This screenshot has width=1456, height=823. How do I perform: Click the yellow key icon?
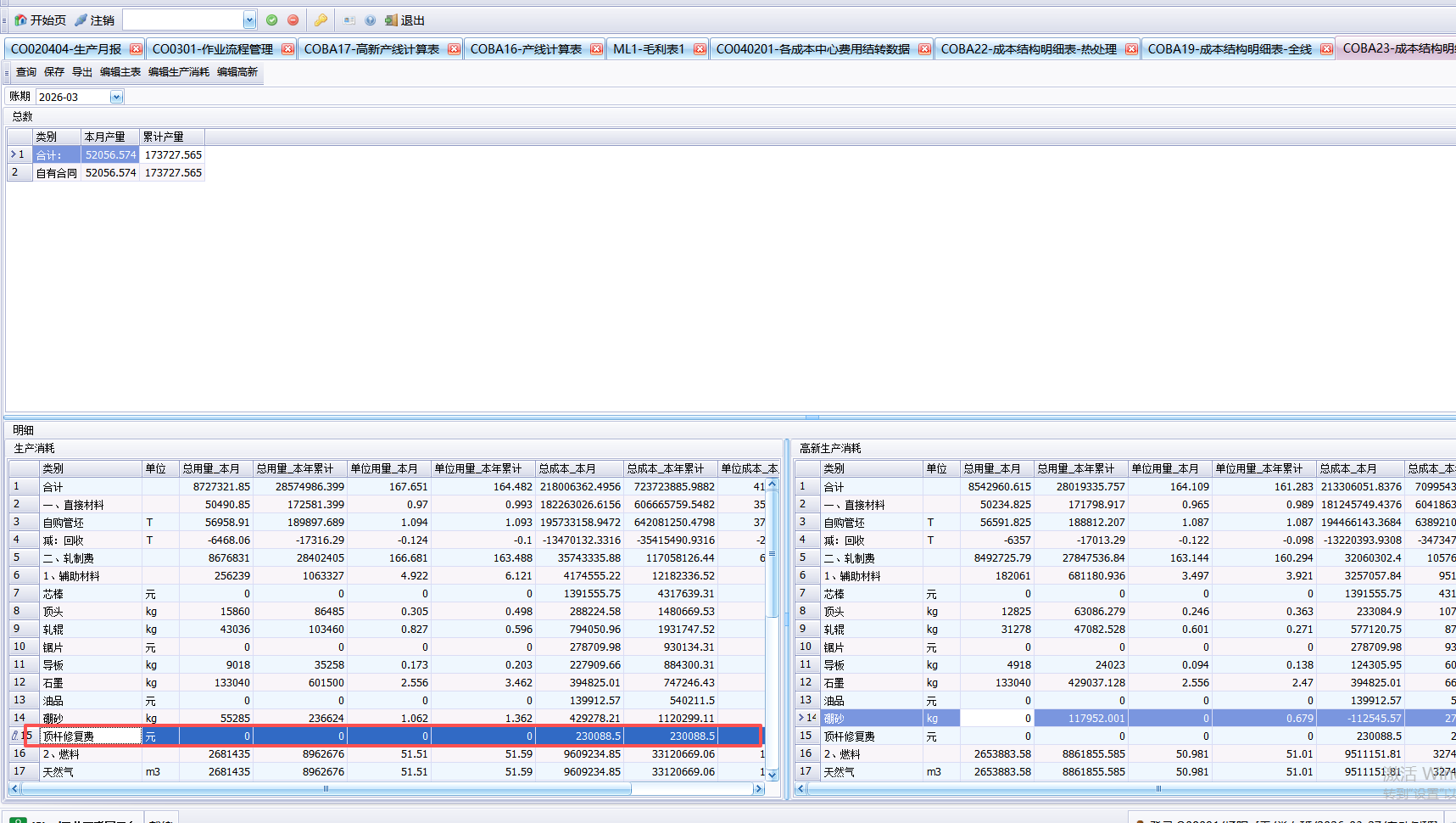[x=321, y=20]
